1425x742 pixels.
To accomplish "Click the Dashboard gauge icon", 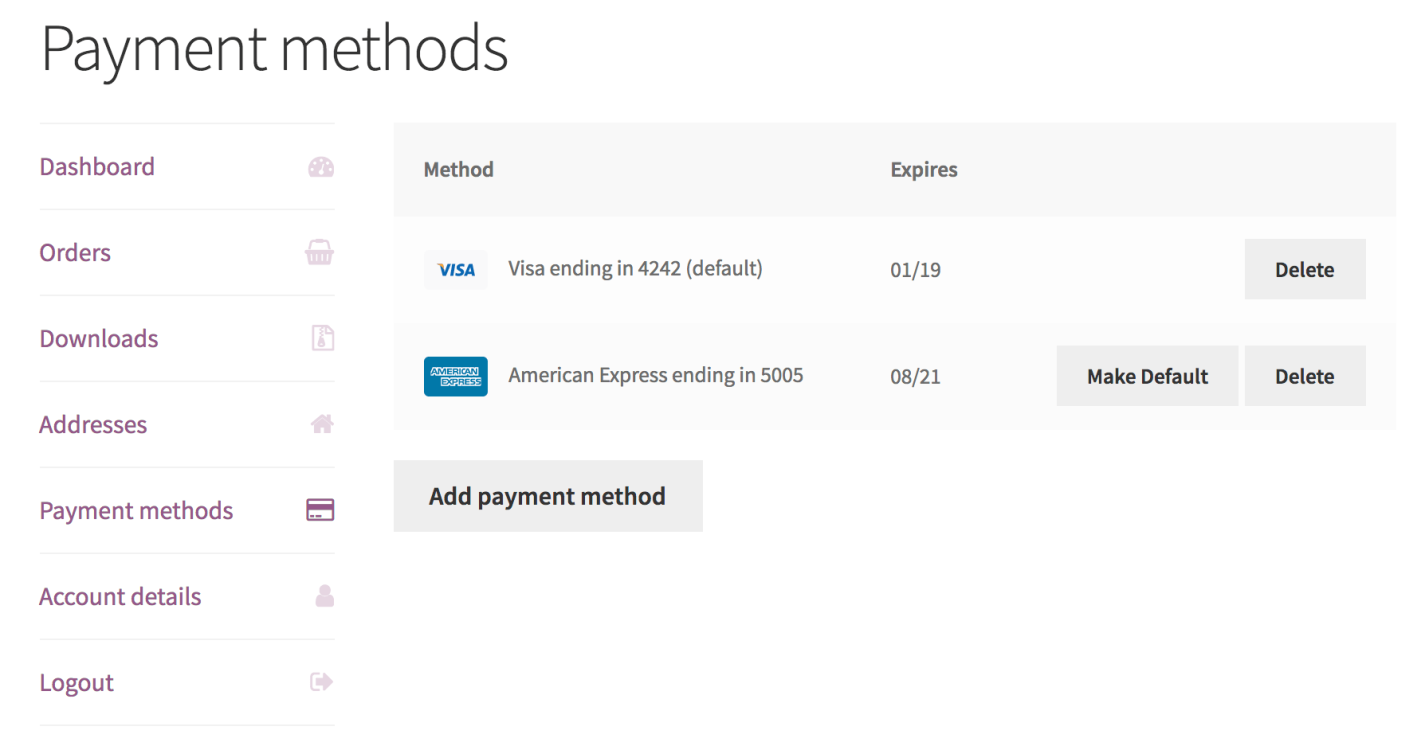I will (321, 167).
